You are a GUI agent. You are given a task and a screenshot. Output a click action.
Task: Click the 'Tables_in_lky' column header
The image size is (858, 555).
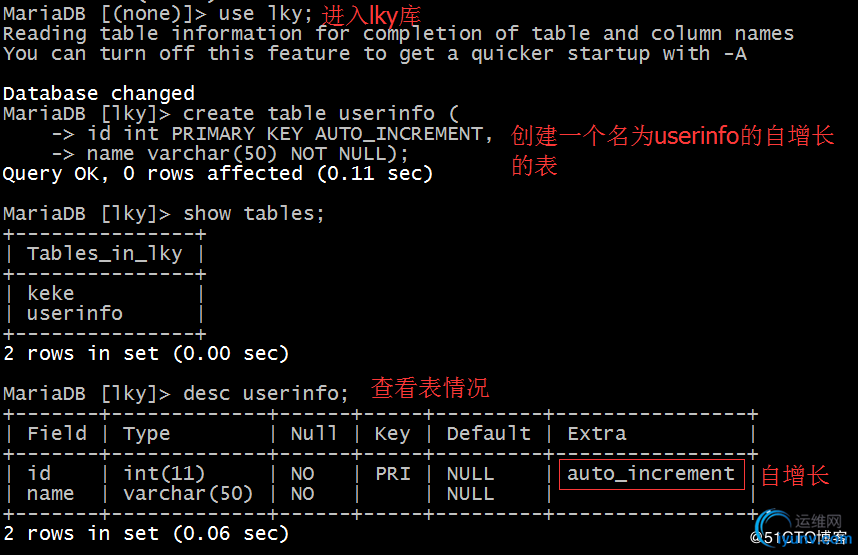(105, 254)
